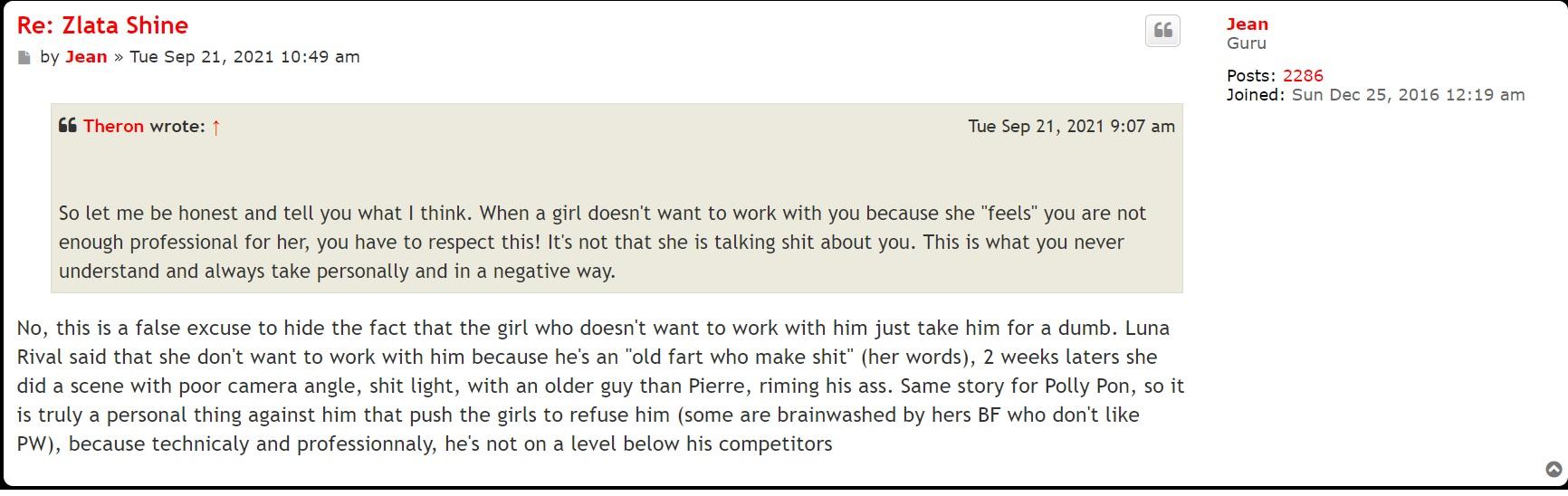Open Jean's profile from the post byline

pos(86,57)
